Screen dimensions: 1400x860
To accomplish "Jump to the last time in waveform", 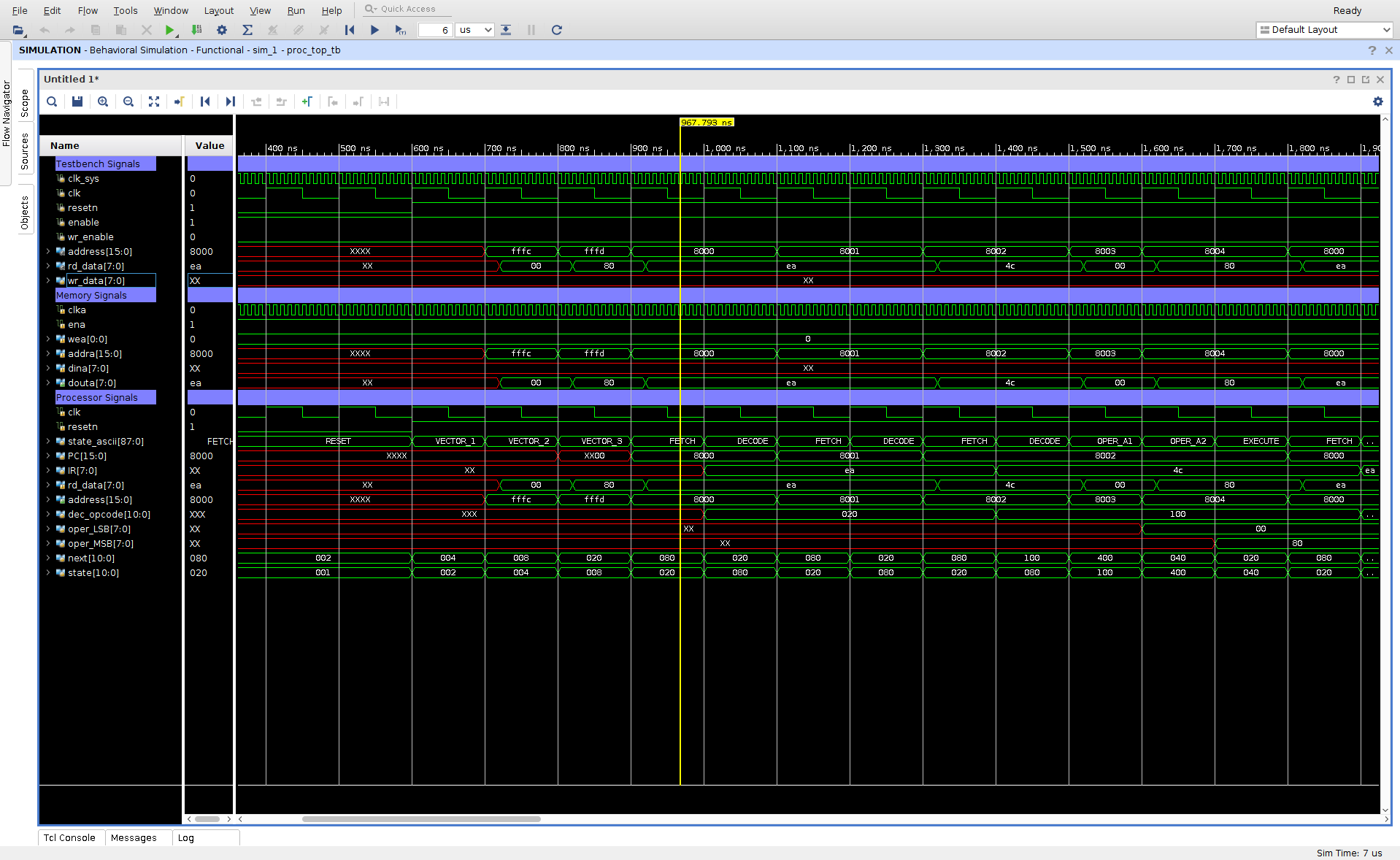I will point(231,101).
